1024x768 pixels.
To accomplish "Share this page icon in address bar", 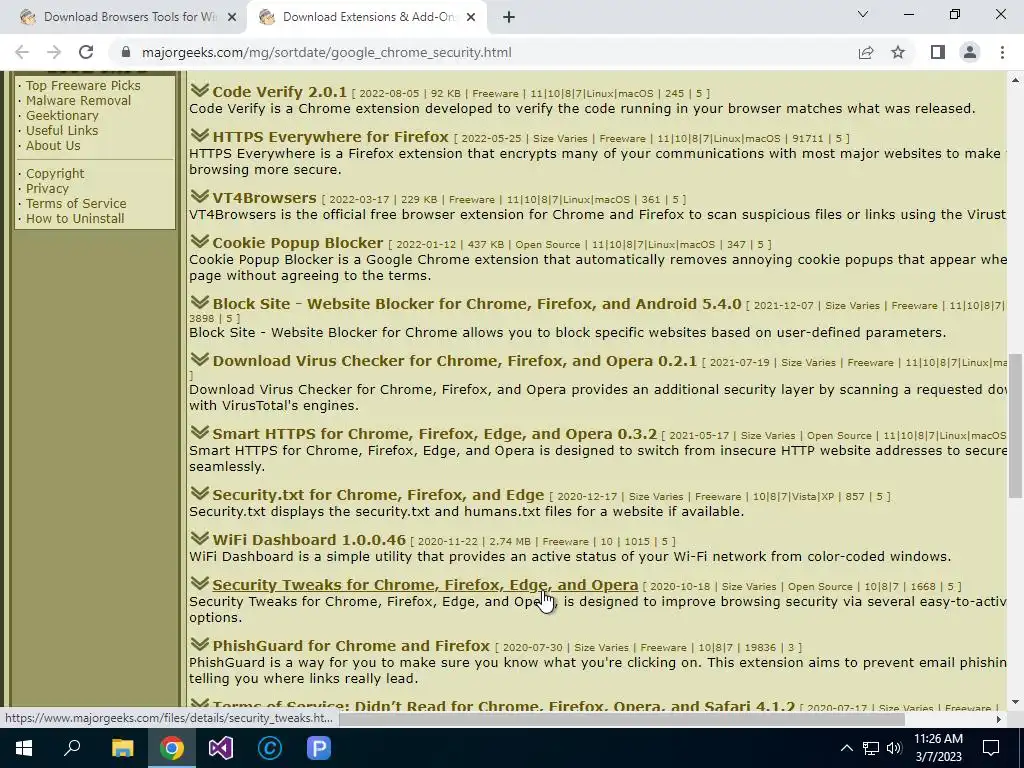I will click(866, 52).
